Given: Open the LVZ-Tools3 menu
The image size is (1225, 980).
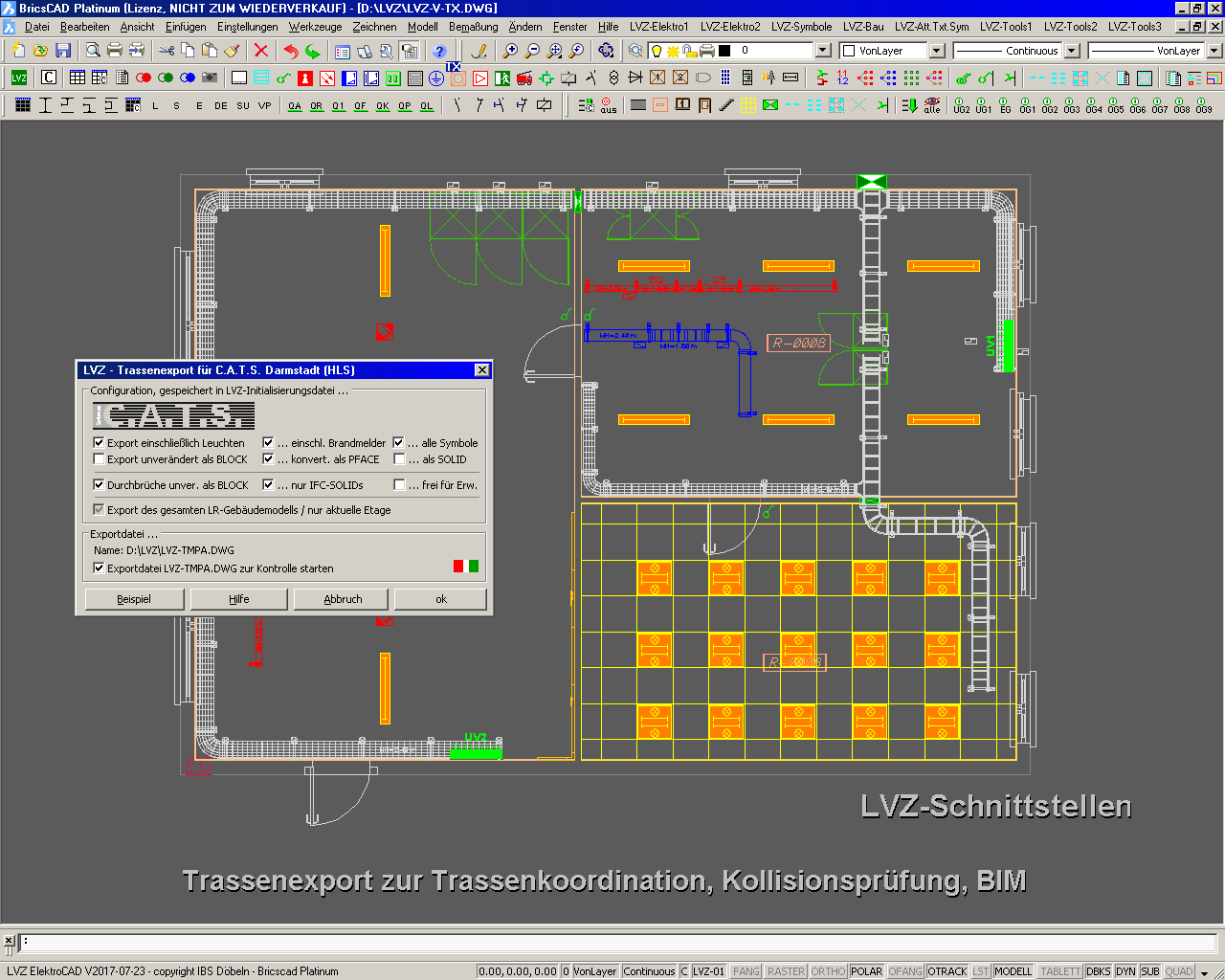Looking at the screenshot, I should point(1135,27).
